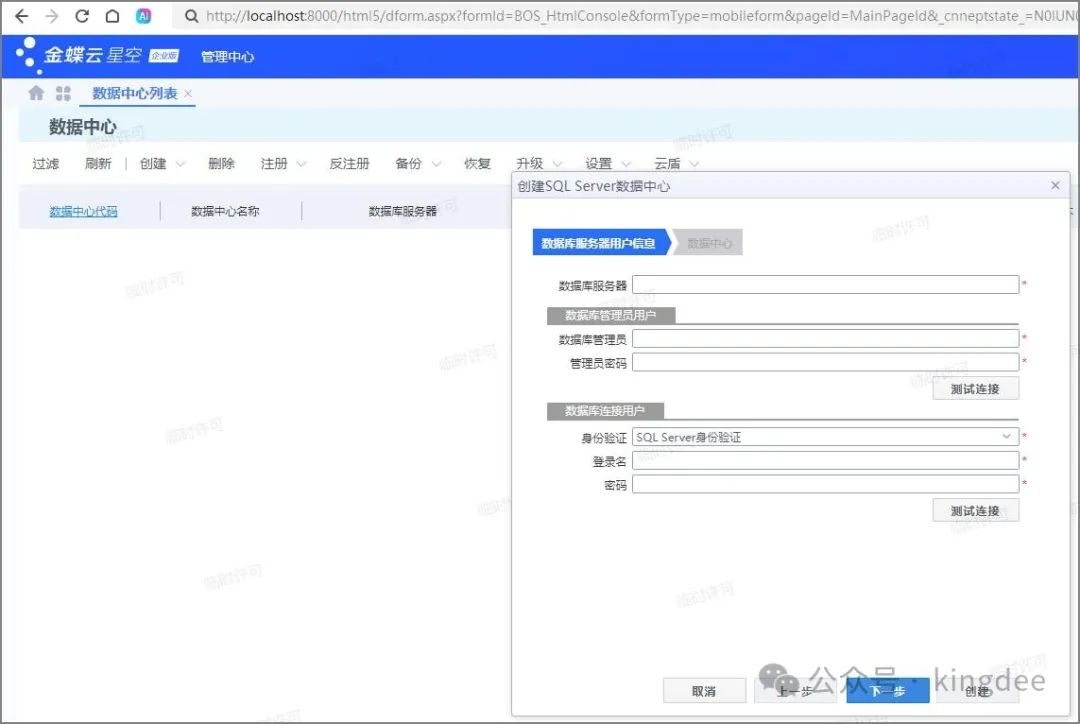Click 管理中心 in the top header
This screenshot has height=724, width=1080.
click(x=227, y=57)
